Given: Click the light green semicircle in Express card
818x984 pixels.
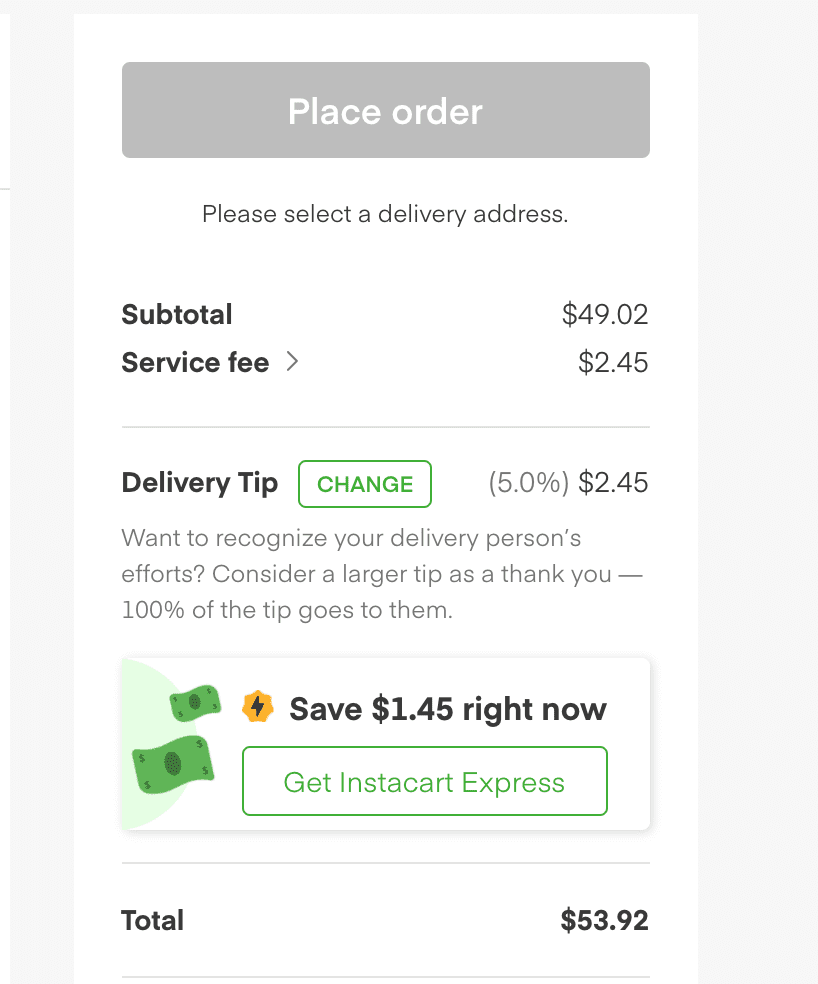Looking at the screenshot, I should pos(148,744).
